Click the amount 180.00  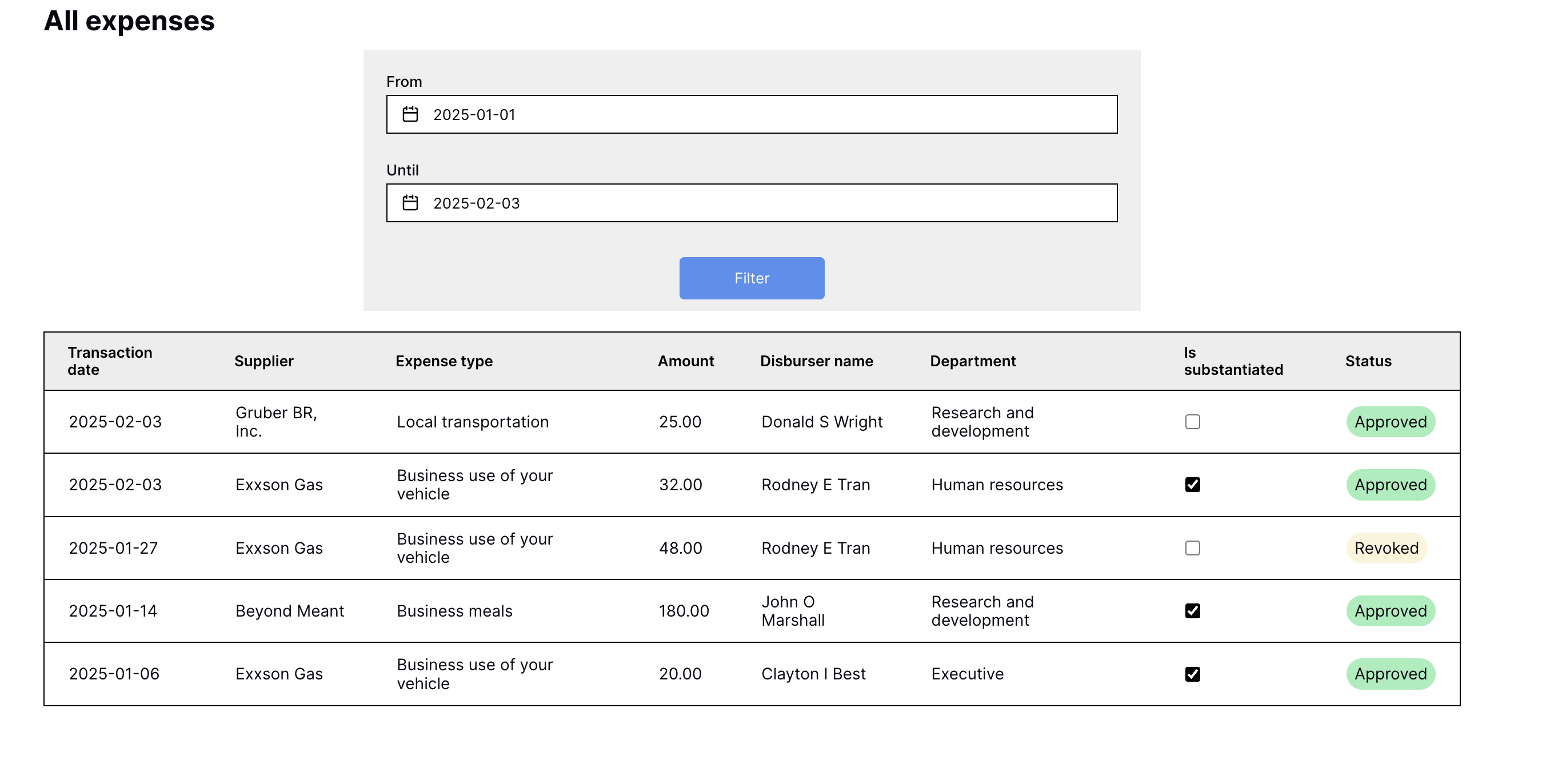click(684, 611)
